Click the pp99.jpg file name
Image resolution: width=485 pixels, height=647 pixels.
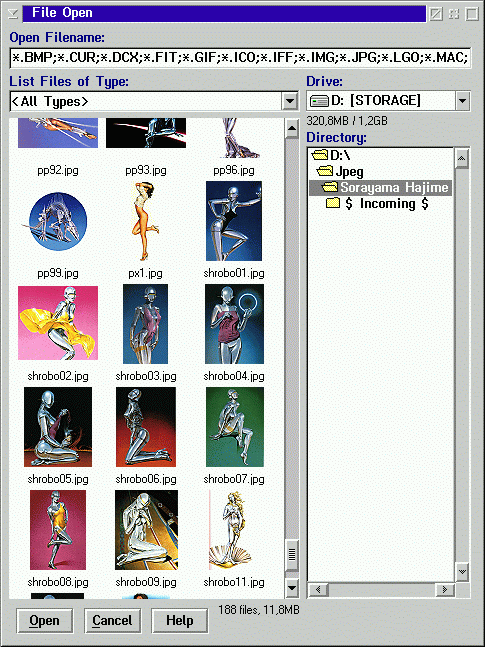[58, 273]
